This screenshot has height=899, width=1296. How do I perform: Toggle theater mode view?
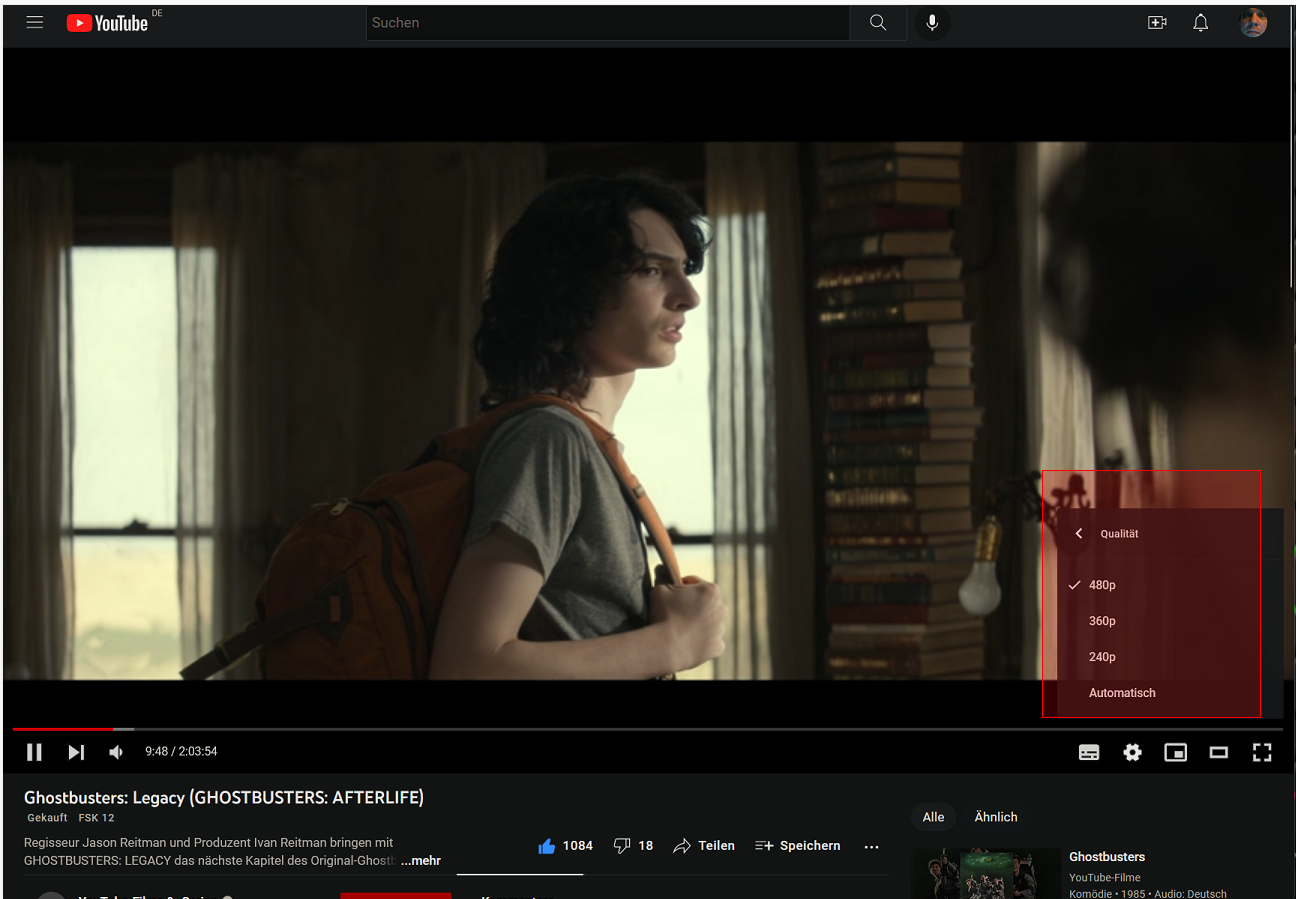[1218, 752]
